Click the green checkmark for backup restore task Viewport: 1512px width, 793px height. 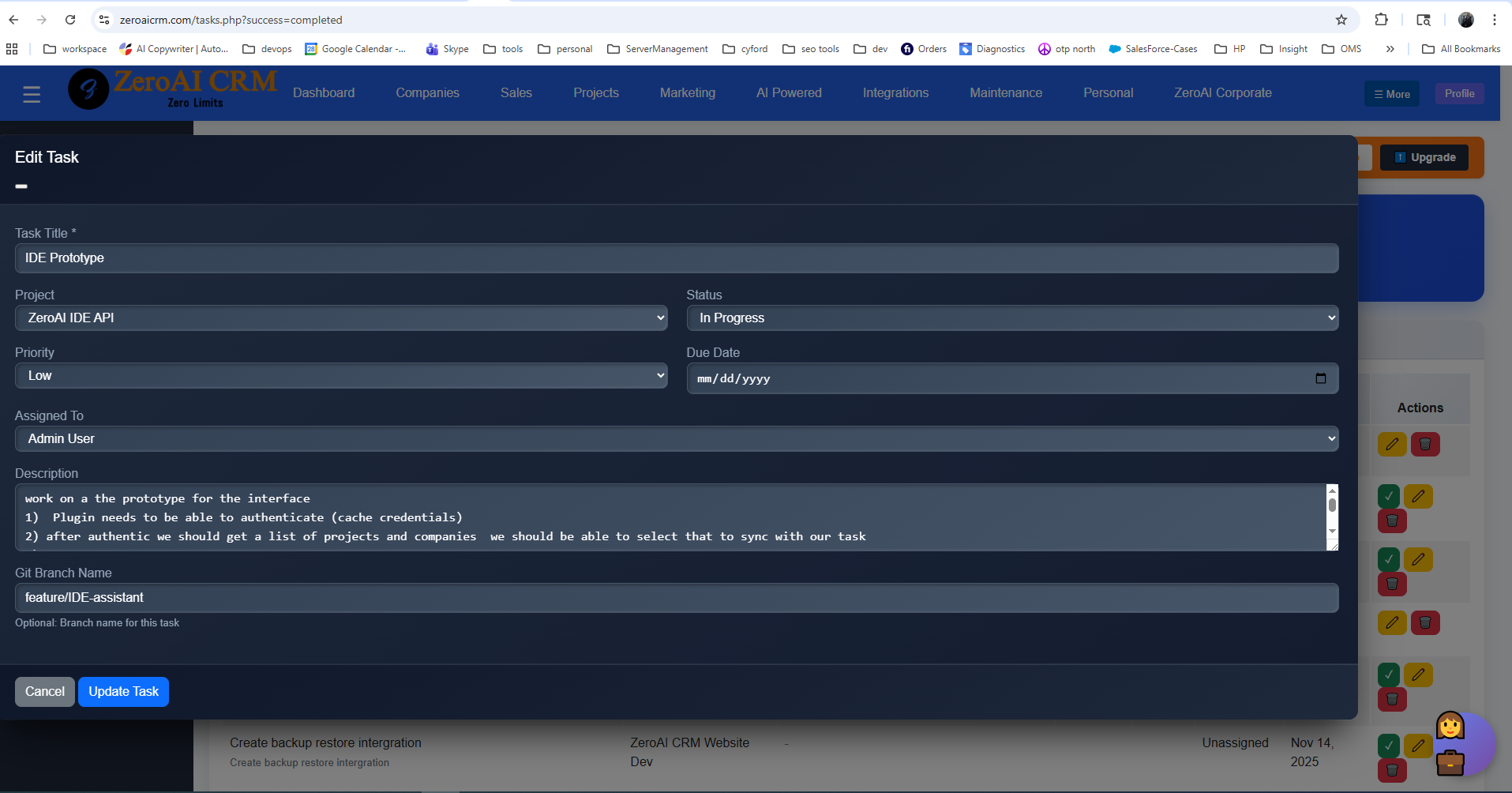tap(1388, 745)
